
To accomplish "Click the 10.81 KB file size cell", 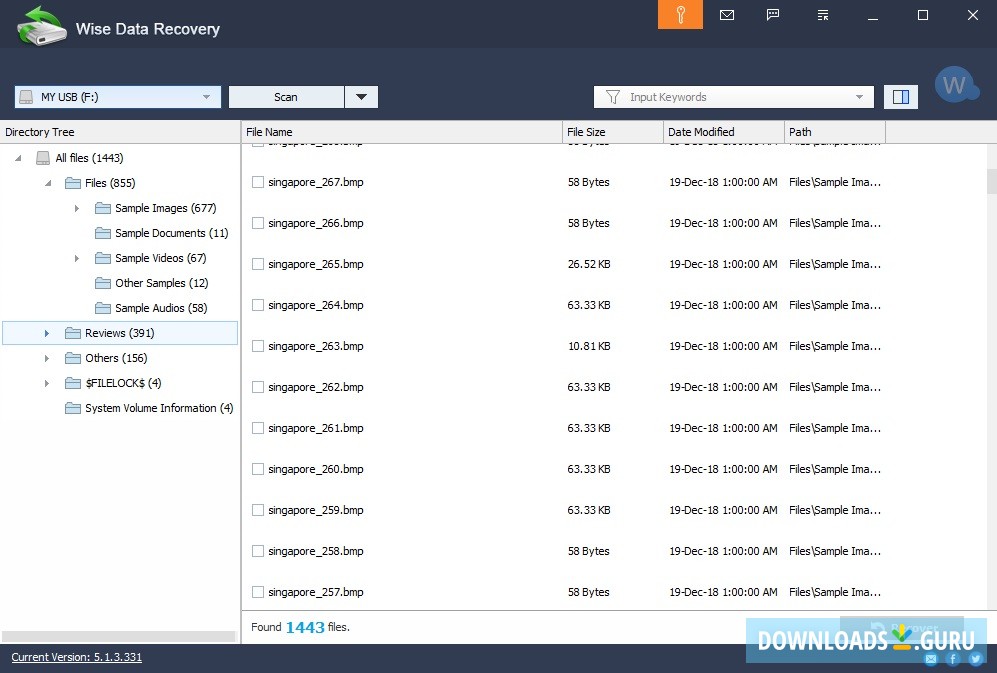I will 589,346.
